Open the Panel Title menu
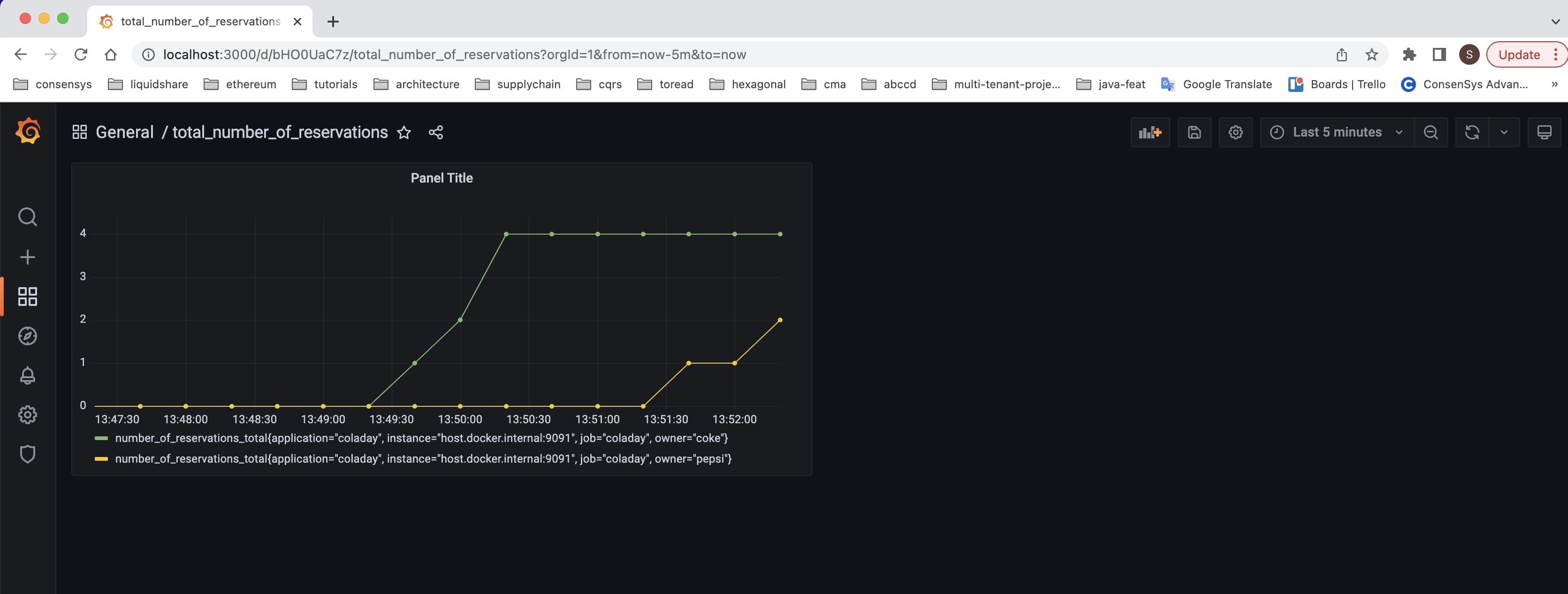Viewport: 1568px width, 594px height. point(441,178)
